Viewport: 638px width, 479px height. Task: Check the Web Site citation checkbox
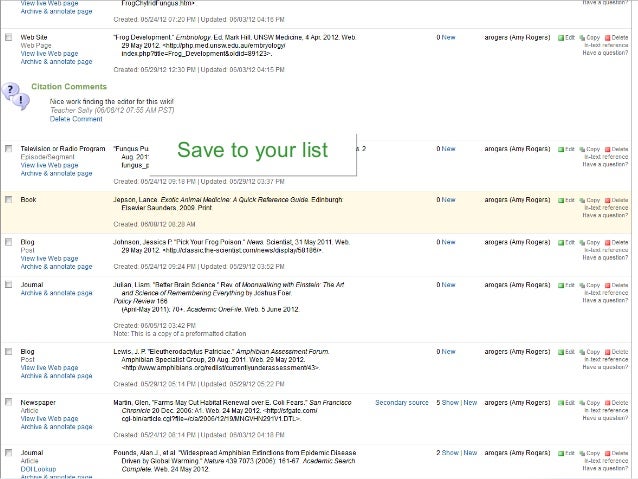[x=9, y=37]
